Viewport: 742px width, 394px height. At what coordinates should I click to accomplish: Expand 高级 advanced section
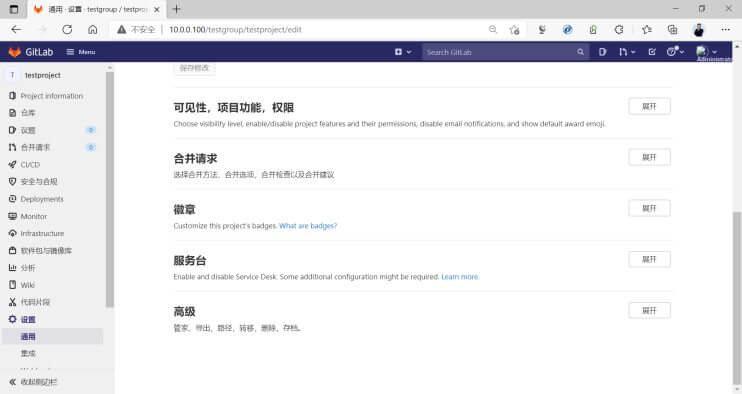tap(649, 310)
